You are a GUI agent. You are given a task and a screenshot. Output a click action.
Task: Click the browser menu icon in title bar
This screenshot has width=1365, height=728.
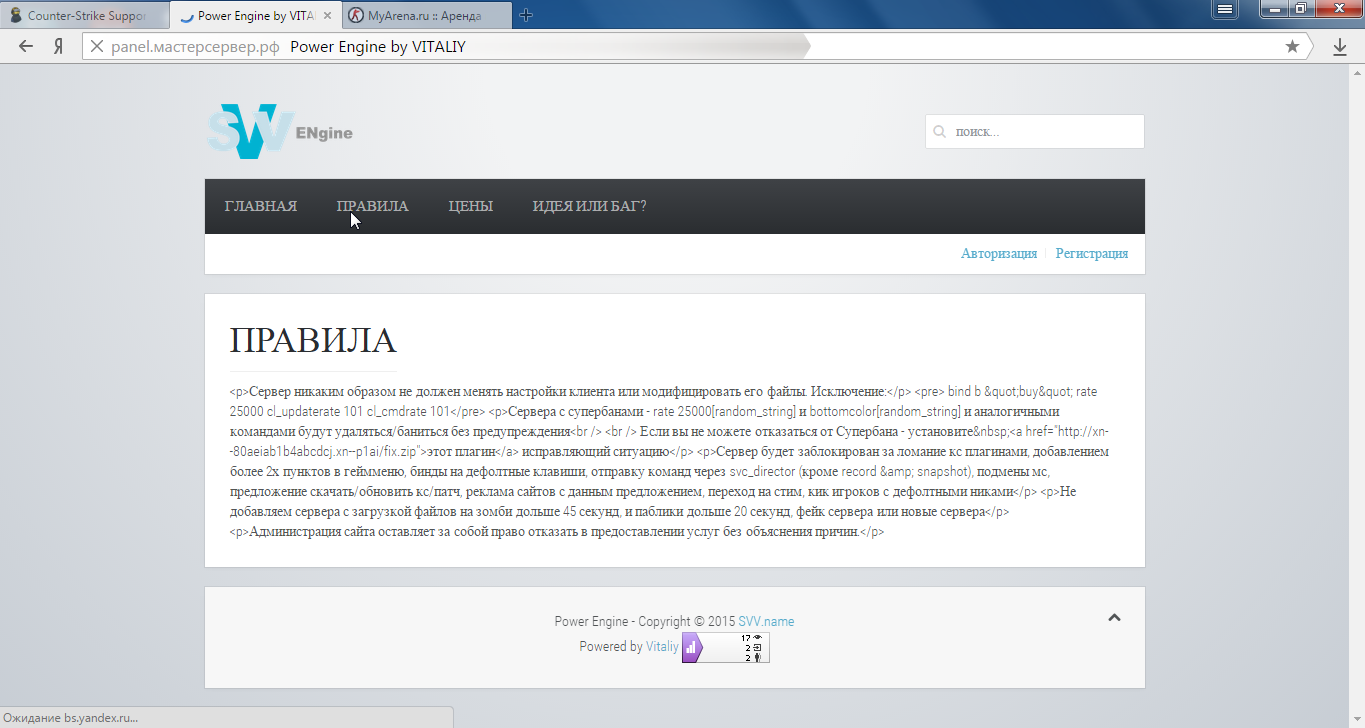point(1224,10)
